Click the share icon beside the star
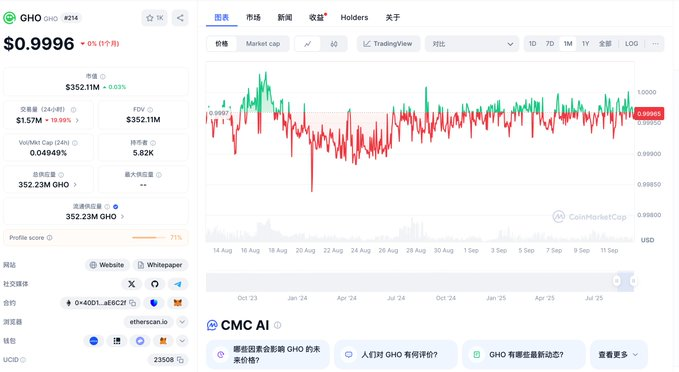The height and width of the screenshot is (372, 679). [180, 18]
